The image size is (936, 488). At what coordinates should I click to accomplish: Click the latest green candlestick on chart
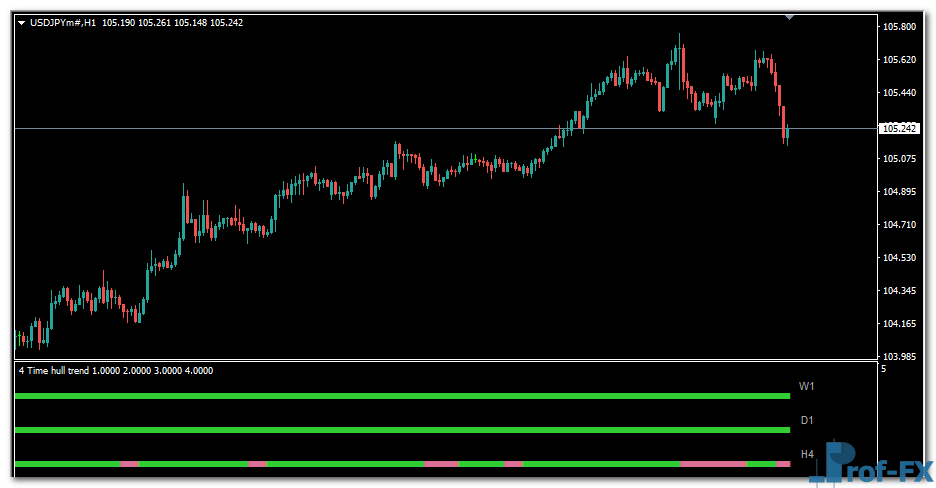[788, 132]
